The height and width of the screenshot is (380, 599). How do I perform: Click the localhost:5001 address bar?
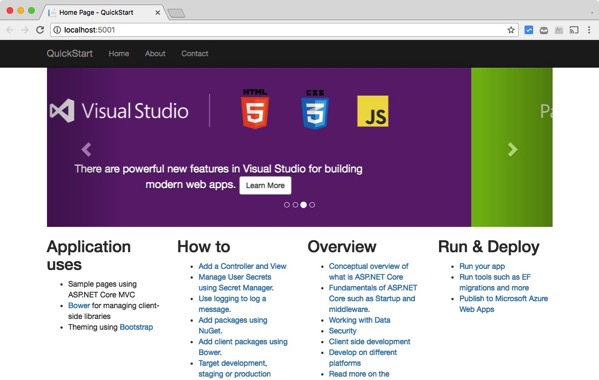tap(283, 30)
